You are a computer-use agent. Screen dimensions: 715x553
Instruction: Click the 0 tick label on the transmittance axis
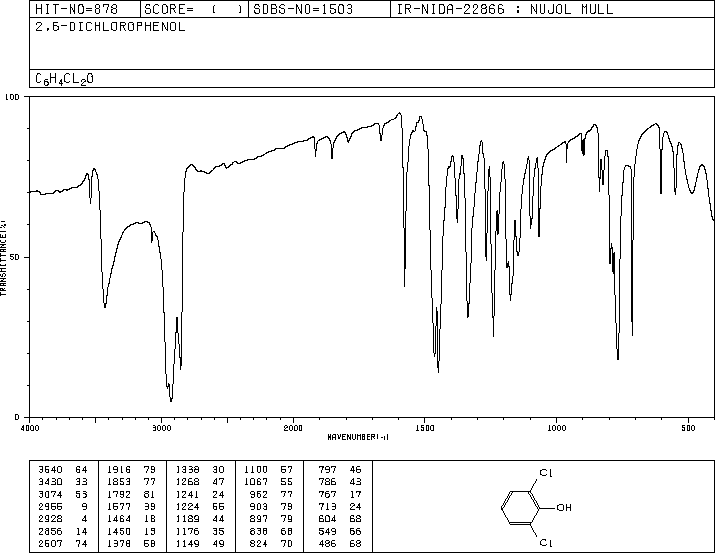17,417
